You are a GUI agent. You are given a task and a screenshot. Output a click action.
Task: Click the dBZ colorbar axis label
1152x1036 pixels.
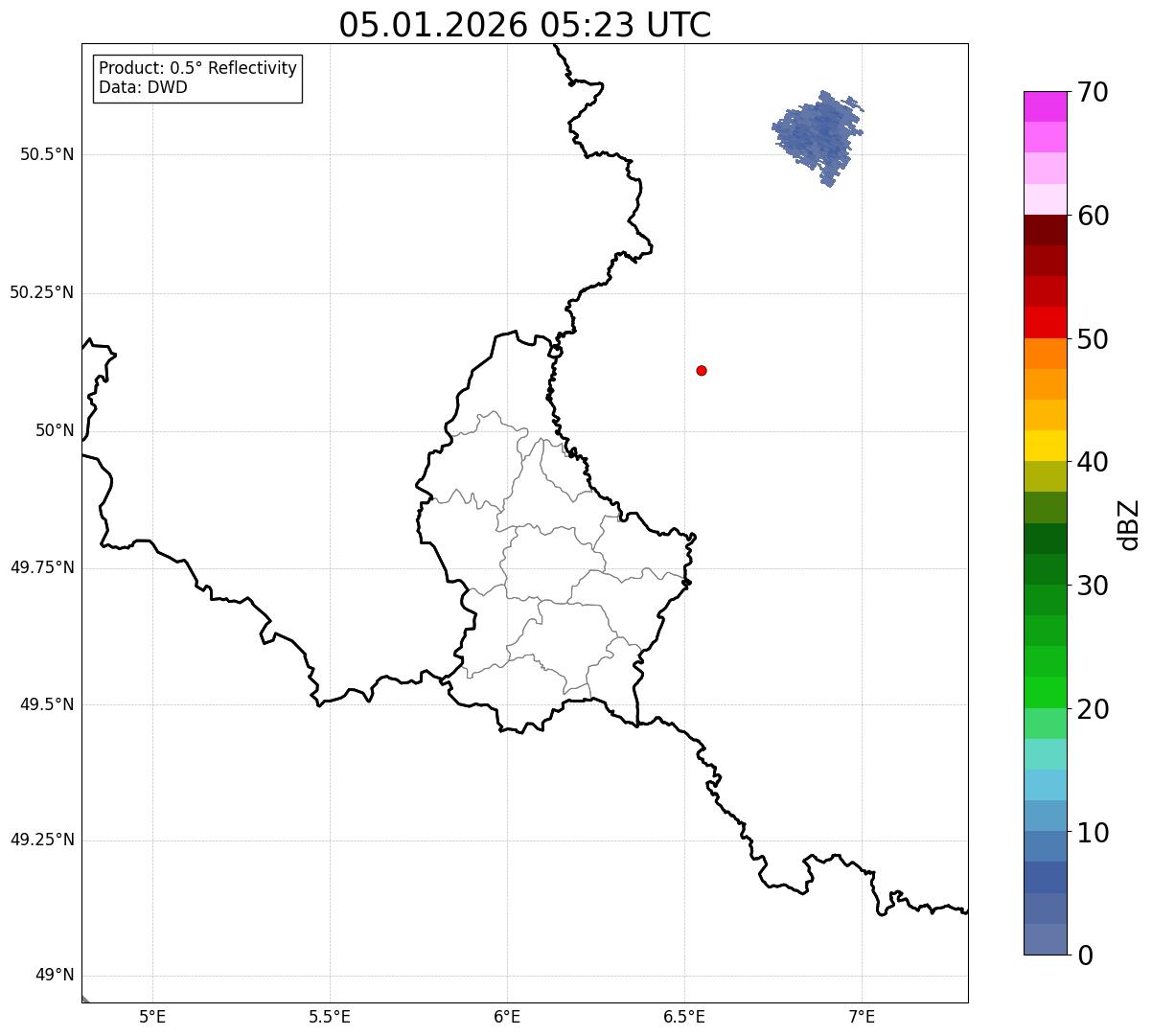(1129, 523)
